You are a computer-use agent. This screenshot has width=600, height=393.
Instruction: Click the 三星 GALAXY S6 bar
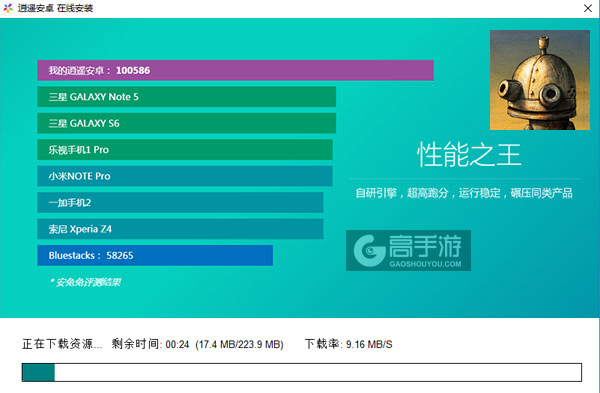point(186,123)
